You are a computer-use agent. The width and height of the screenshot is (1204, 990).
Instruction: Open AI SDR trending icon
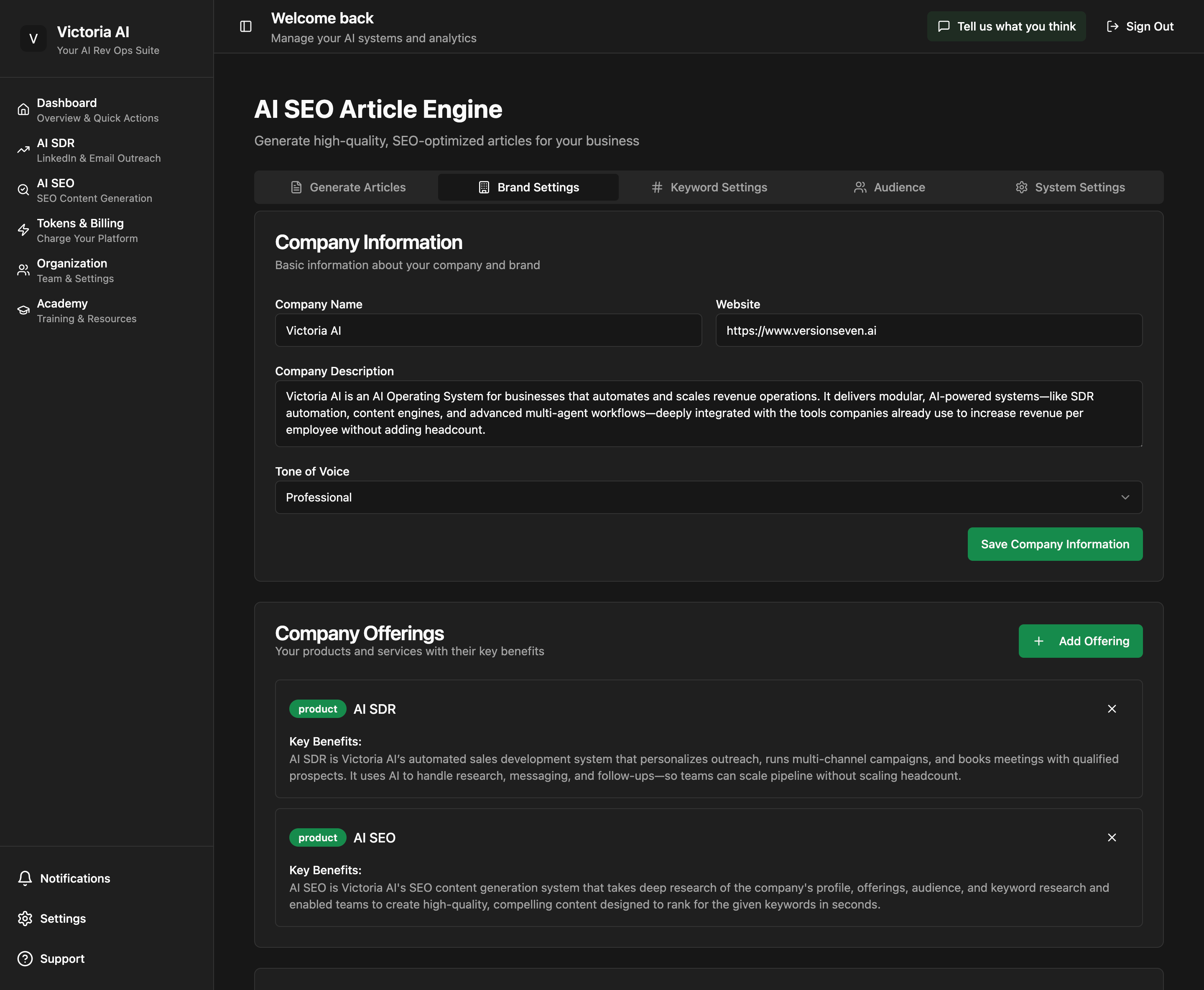point(23,150)
